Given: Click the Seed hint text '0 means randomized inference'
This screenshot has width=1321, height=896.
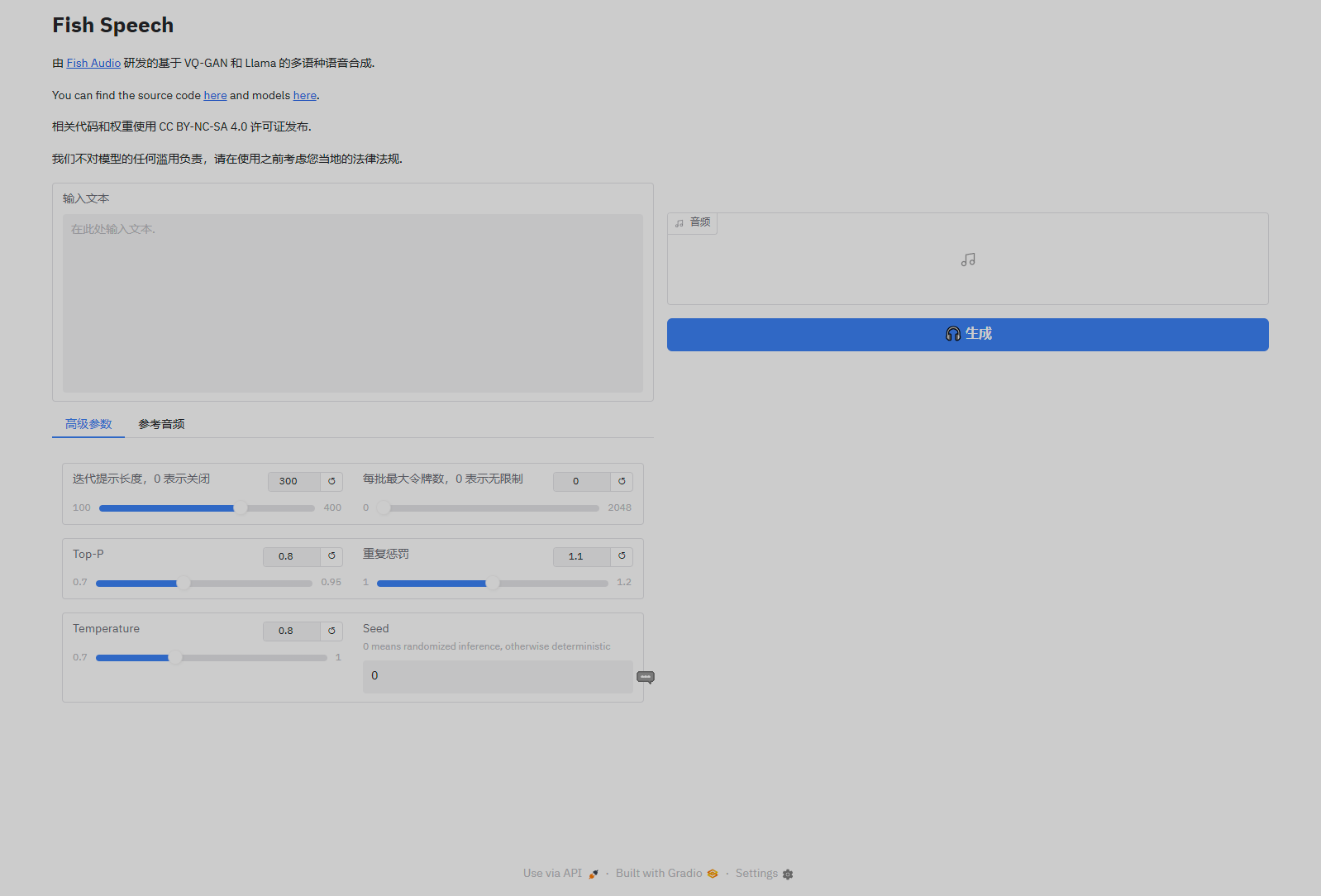Looking at the screenshot, I should click(487, 646).
